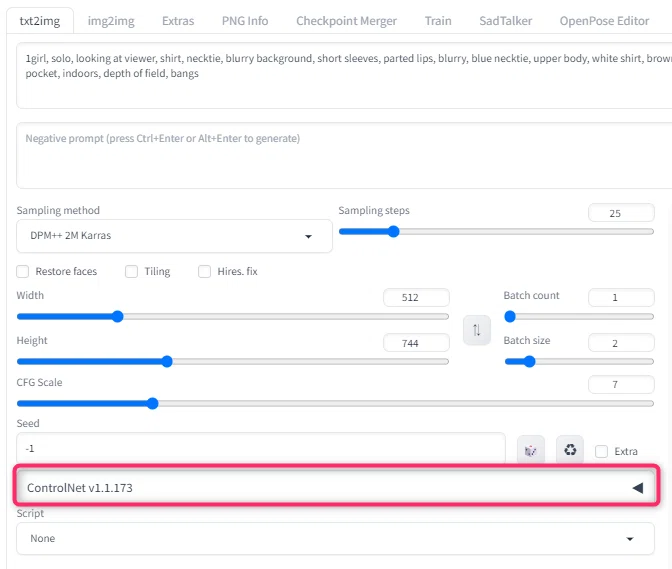The height and width of the screenshot is (569, 672).
Task: Enable the Tiling checkbox
Action: point(132,271)
